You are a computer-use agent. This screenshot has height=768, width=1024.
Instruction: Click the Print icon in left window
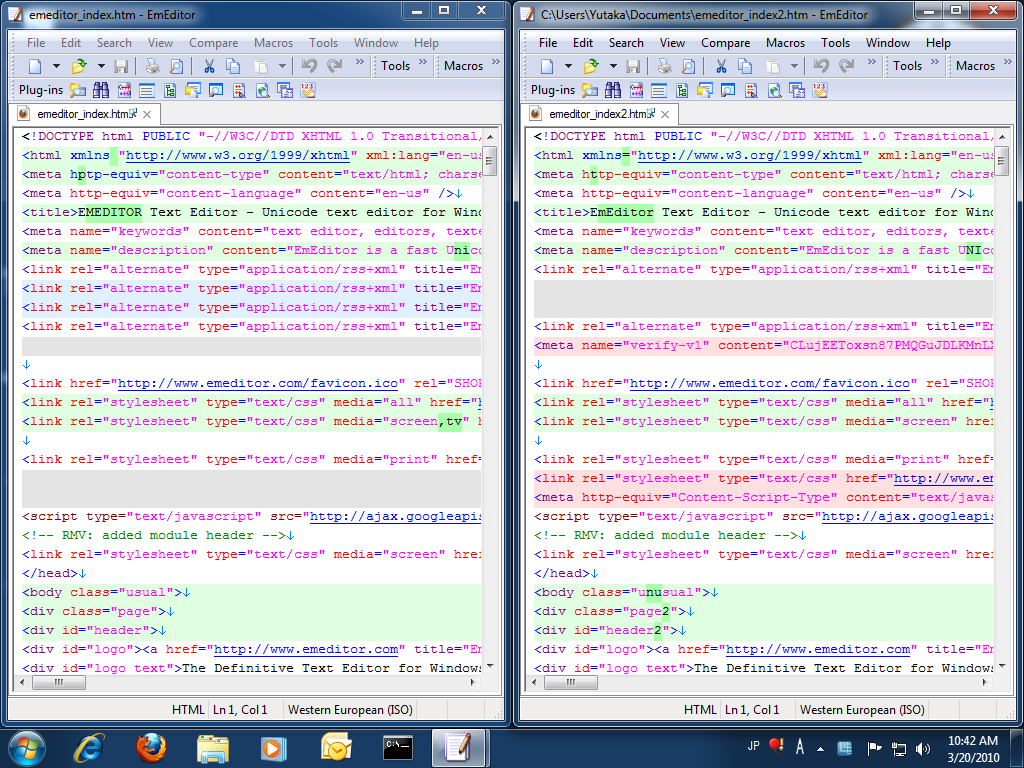152,66
